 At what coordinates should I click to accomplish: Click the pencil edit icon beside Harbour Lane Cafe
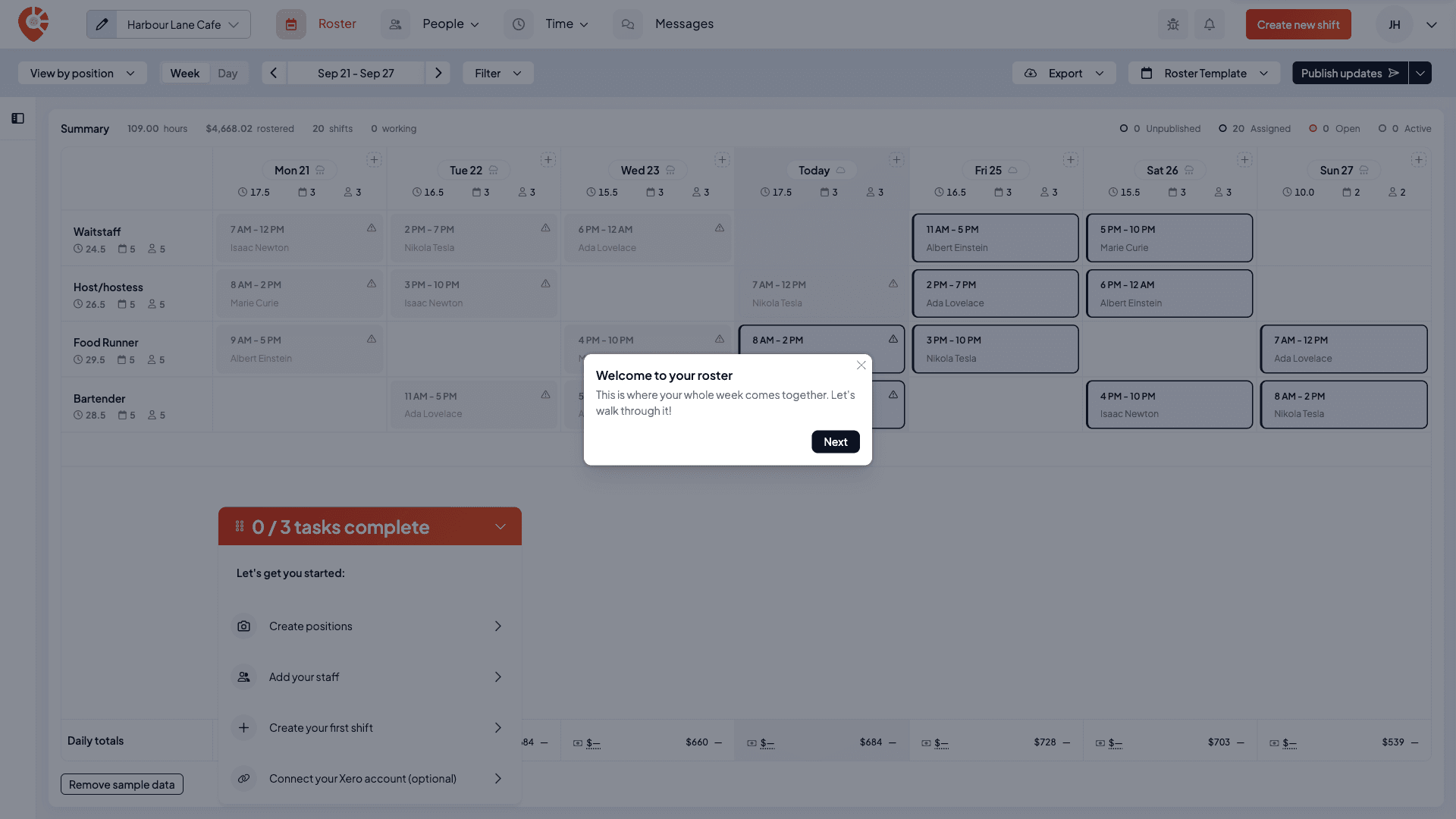coord(102,24)
